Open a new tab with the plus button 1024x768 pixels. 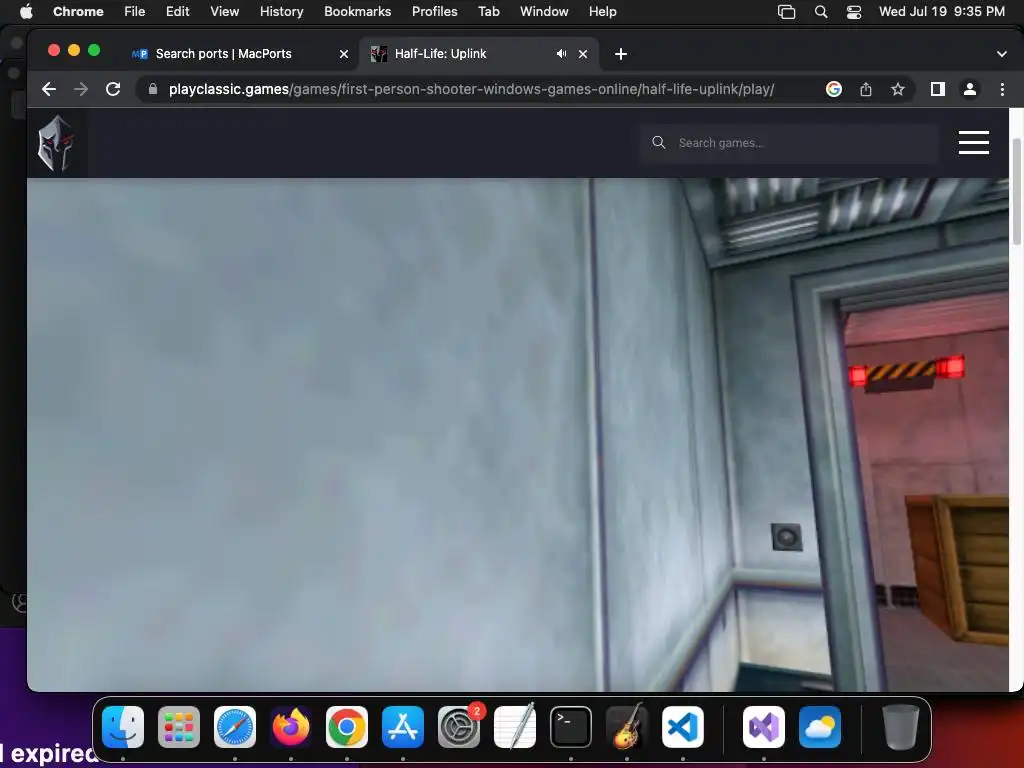[620, 54]
